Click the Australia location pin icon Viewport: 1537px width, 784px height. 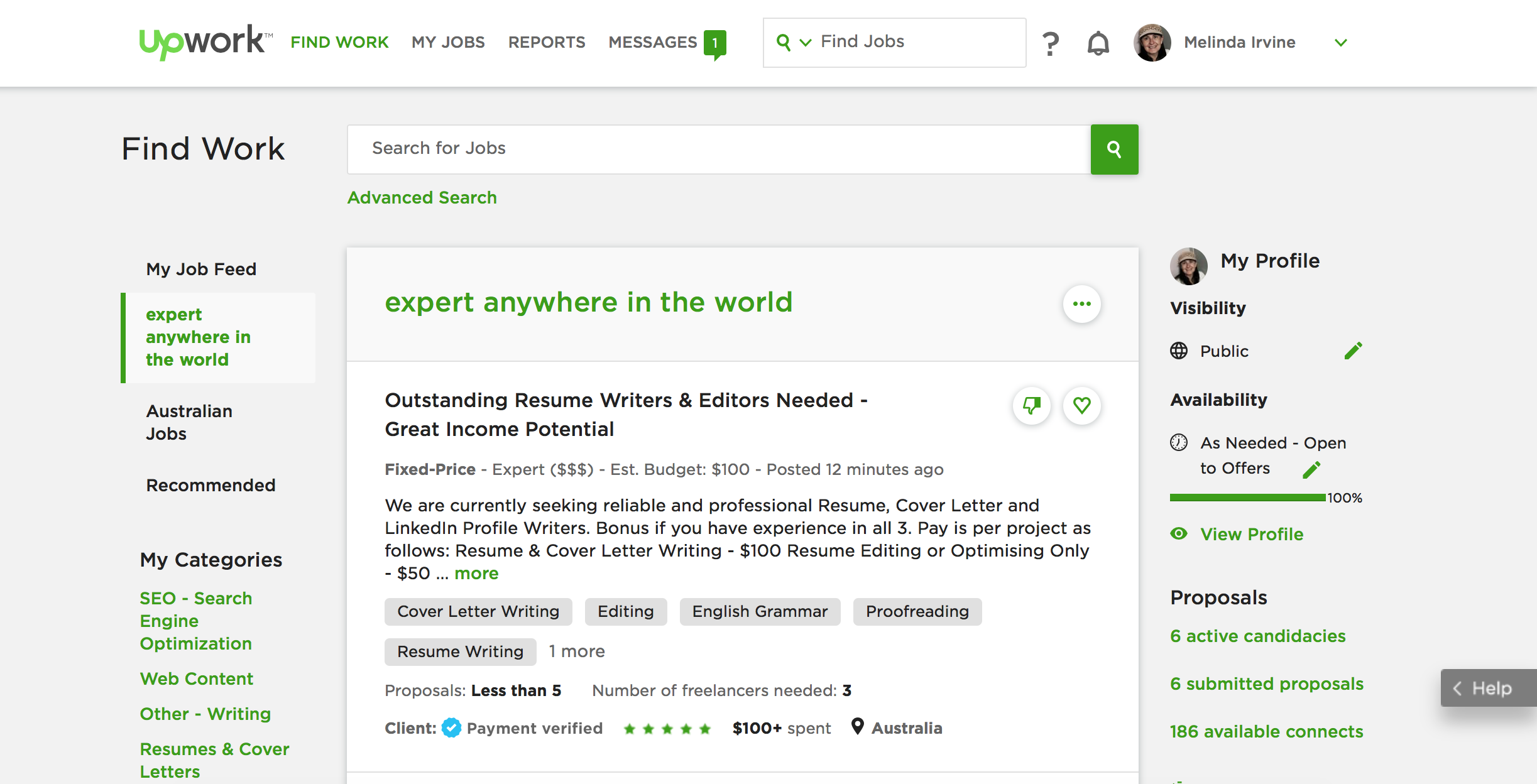[857, 727]
